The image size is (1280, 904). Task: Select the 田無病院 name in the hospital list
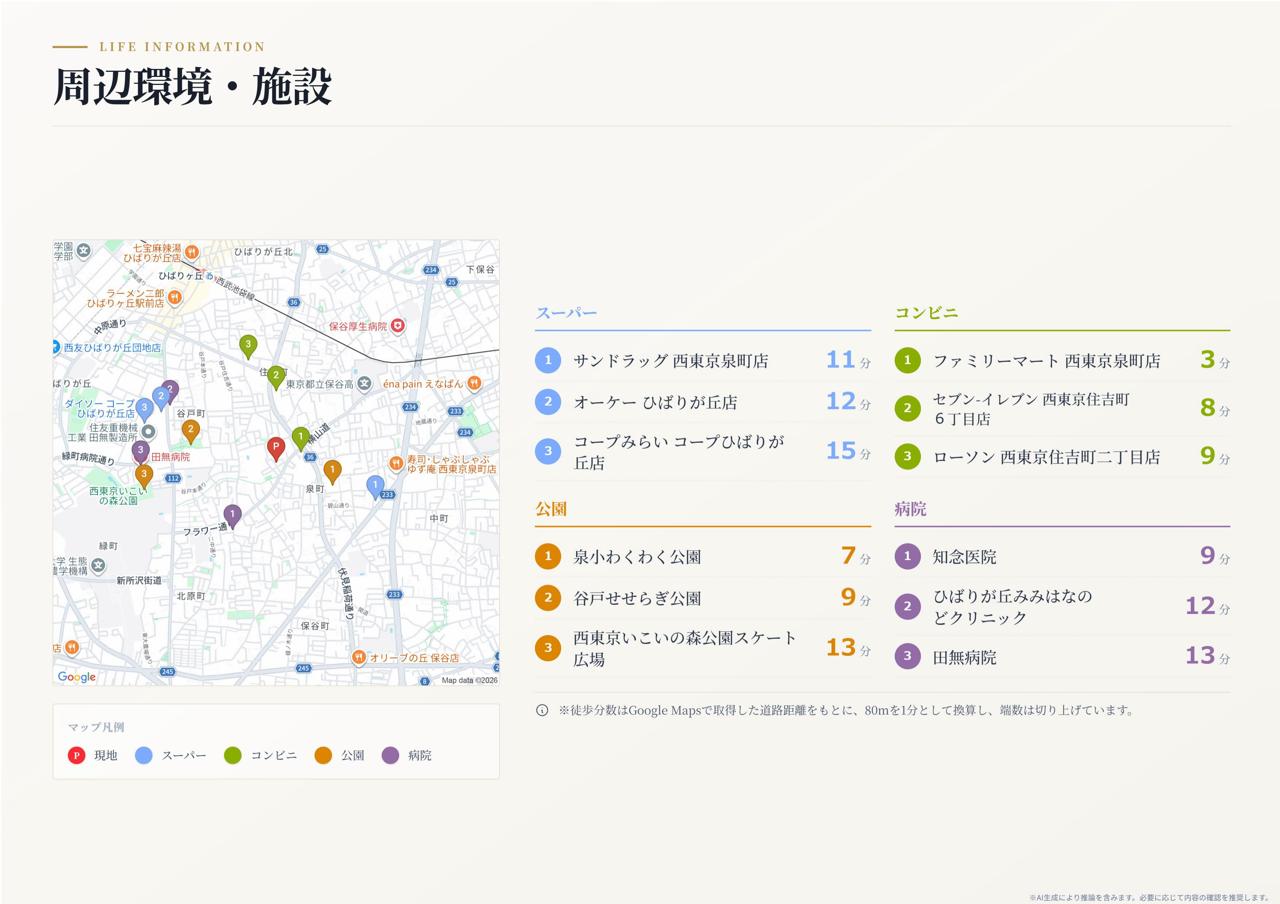point(965,657)
